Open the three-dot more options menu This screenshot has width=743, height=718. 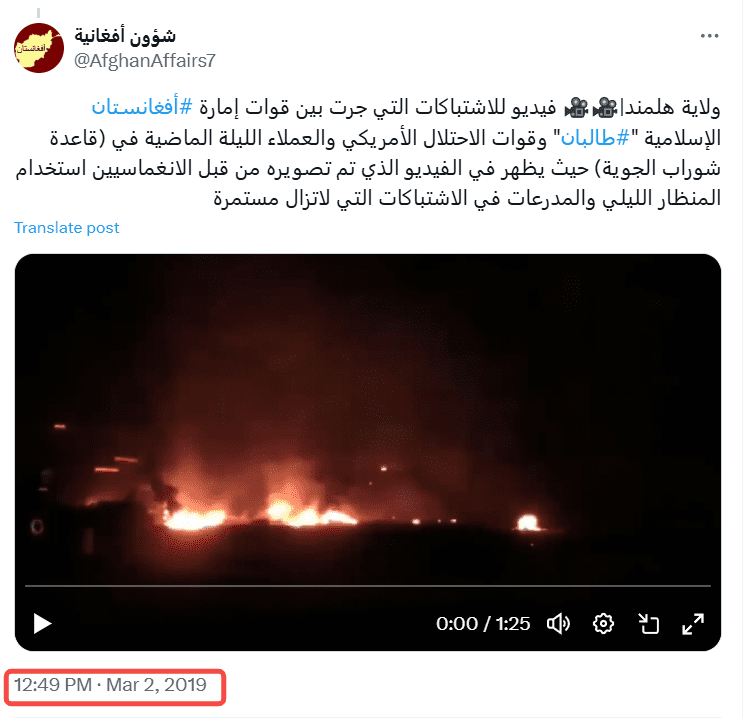[x=709, y=36]
